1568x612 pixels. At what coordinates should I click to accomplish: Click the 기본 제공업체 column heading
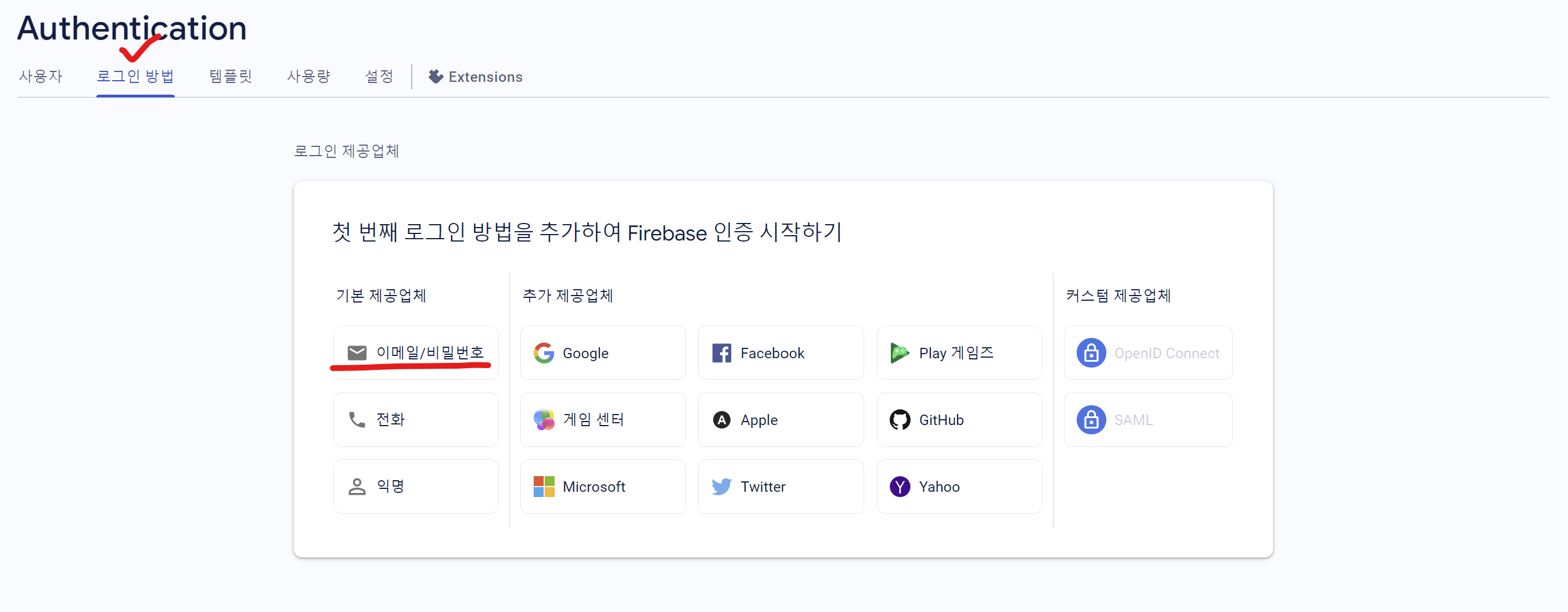[x=381, y=296]
